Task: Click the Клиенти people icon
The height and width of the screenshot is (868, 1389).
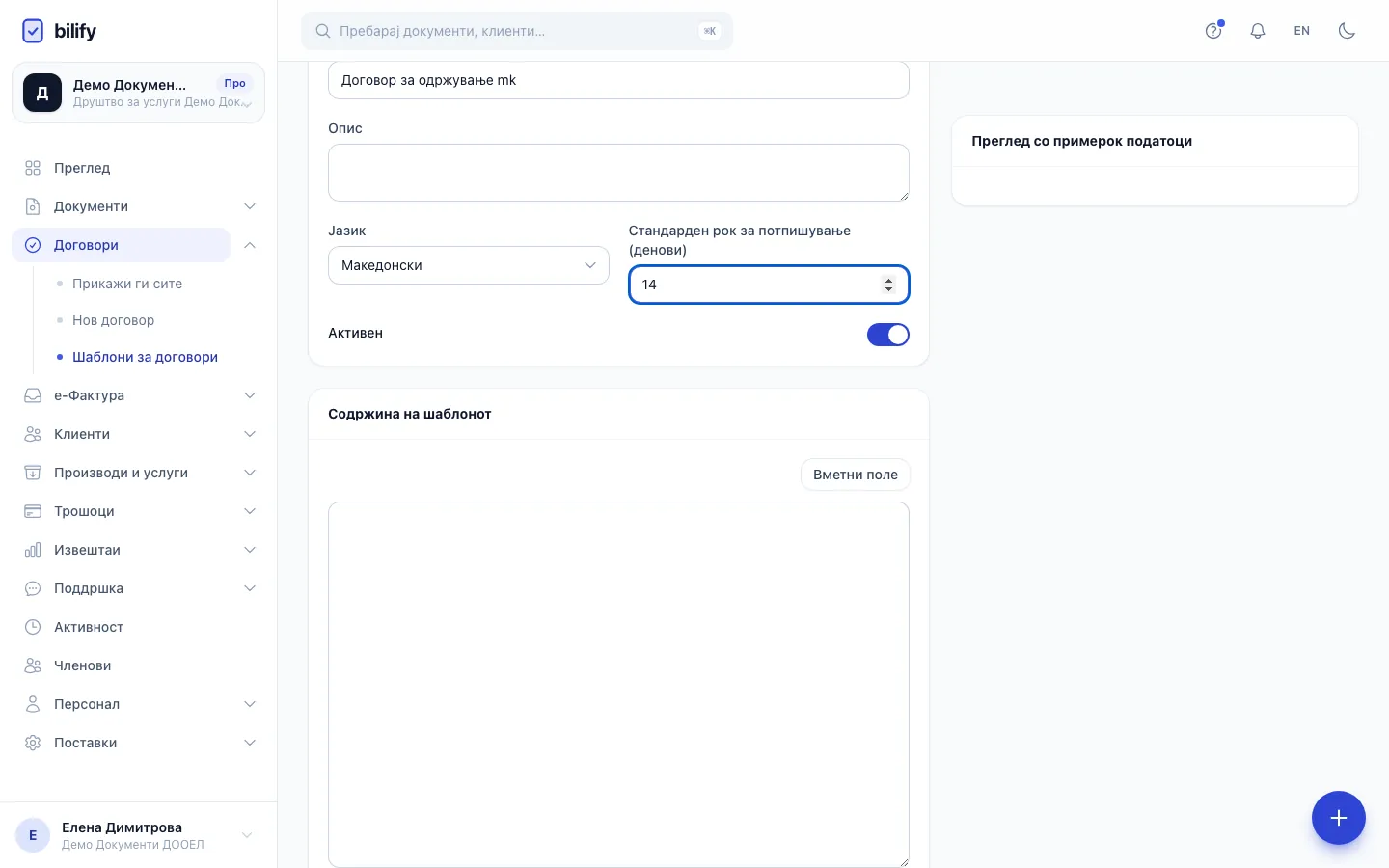Action: coord(33,434)
